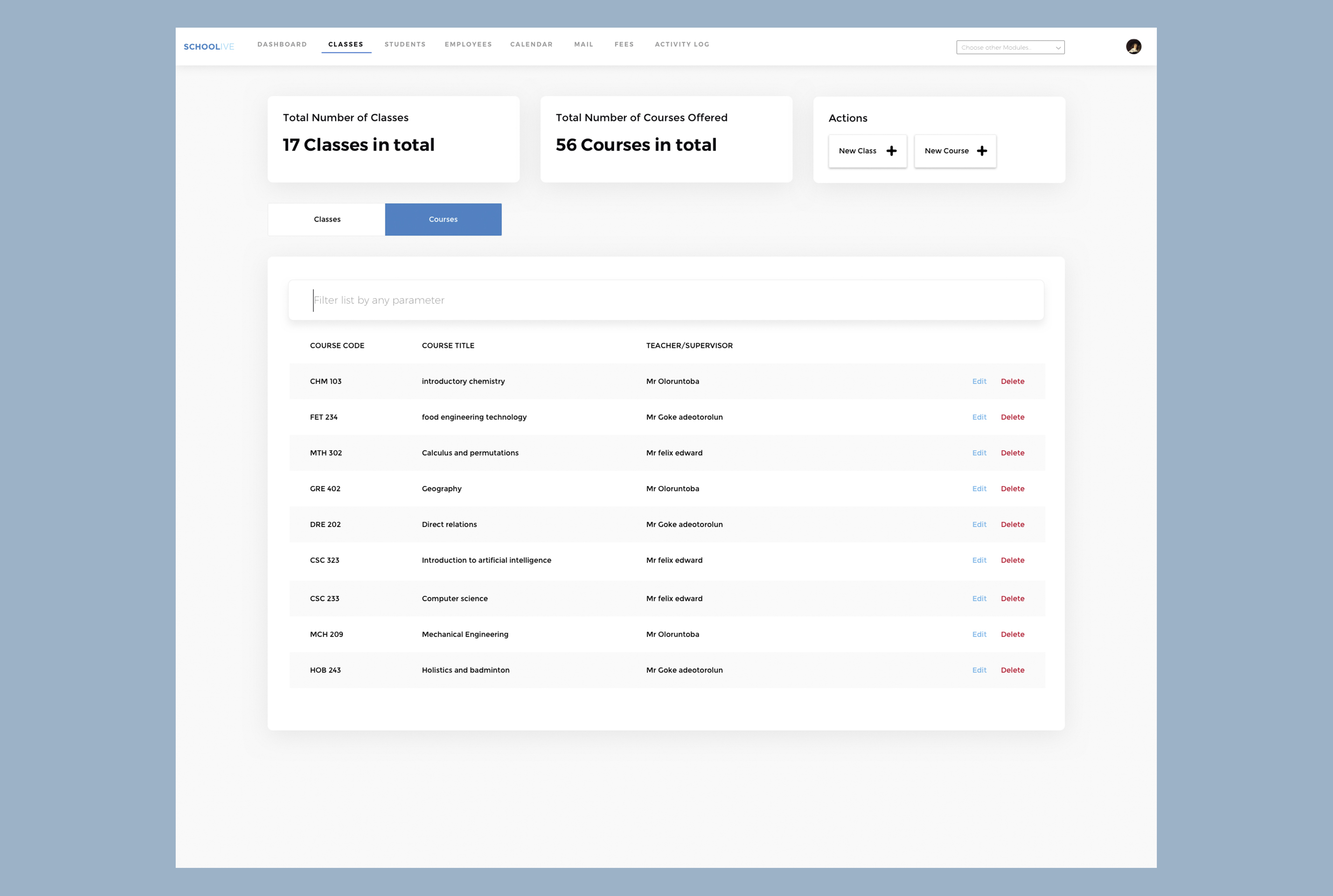Delete the GRE 402 course
The width and height of the screenshot is (1333, 896).
1013,488
